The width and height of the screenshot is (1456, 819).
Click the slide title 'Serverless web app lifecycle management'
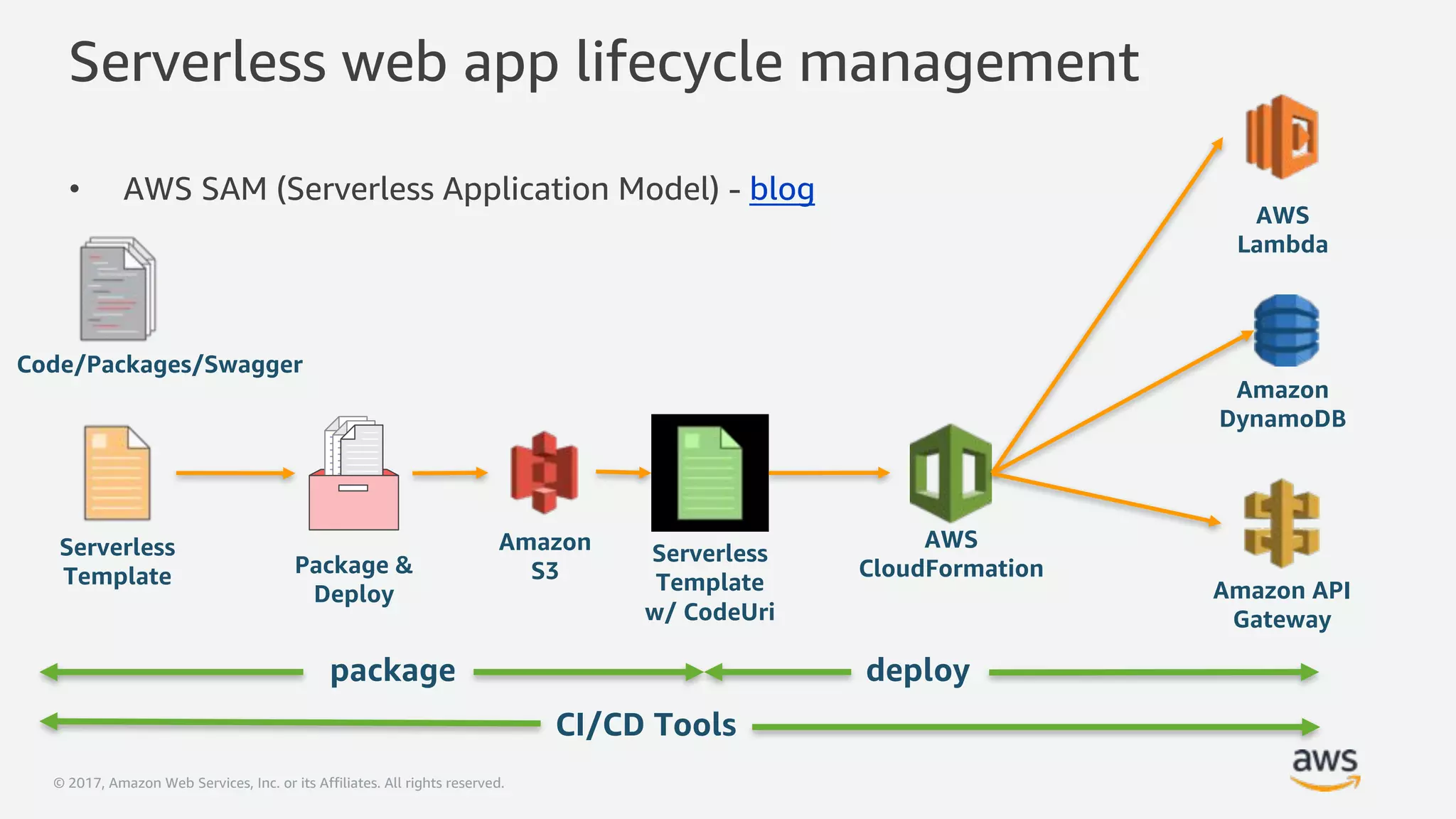(604, 63)
